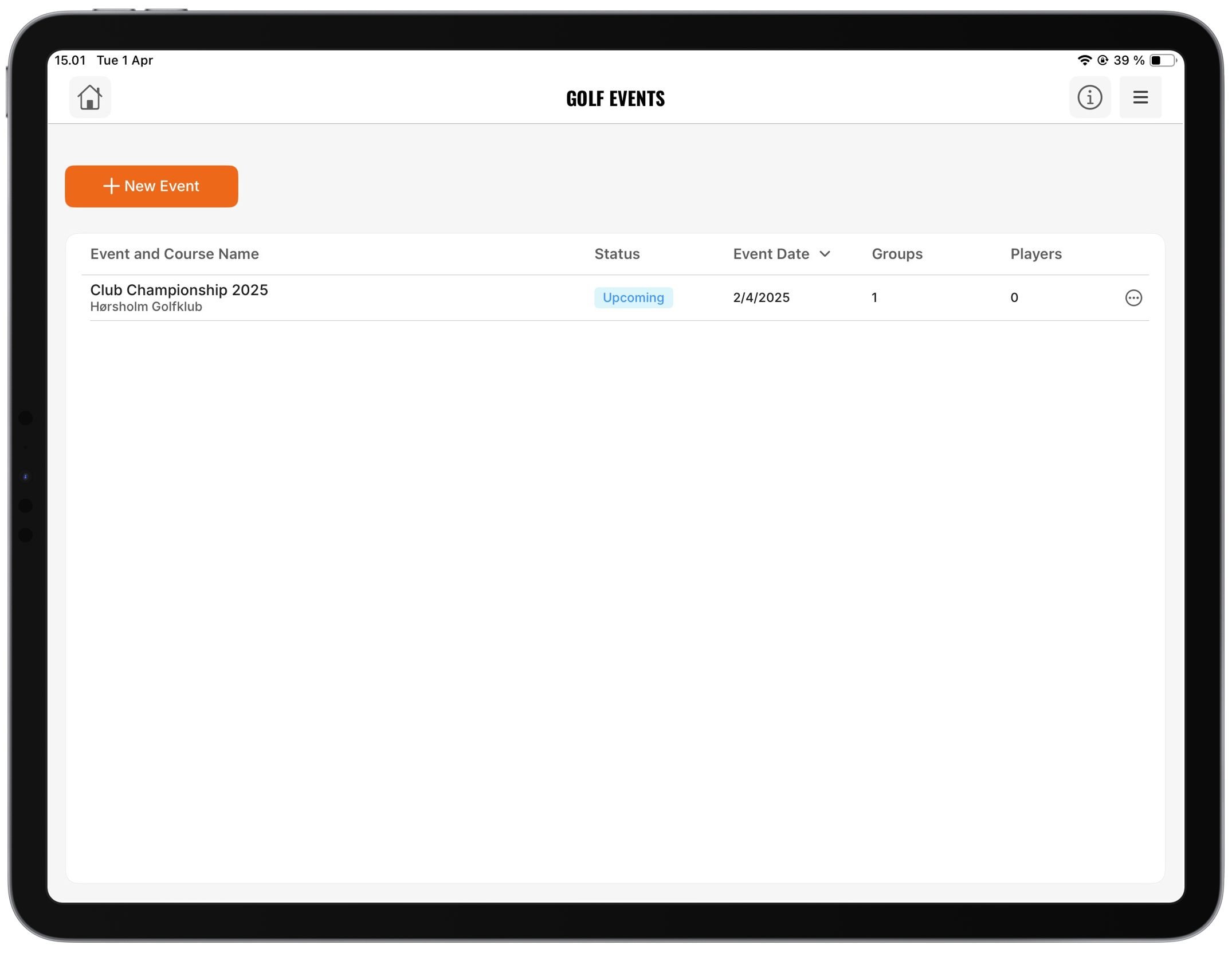Tap the orientation lock status icon
Viewport: 1232px width, 953px height.
[1102, 60]
